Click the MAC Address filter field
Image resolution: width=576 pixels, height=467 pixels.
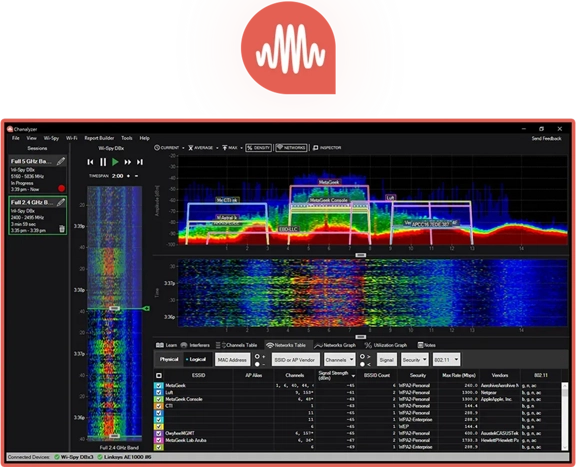coord(233,360)
